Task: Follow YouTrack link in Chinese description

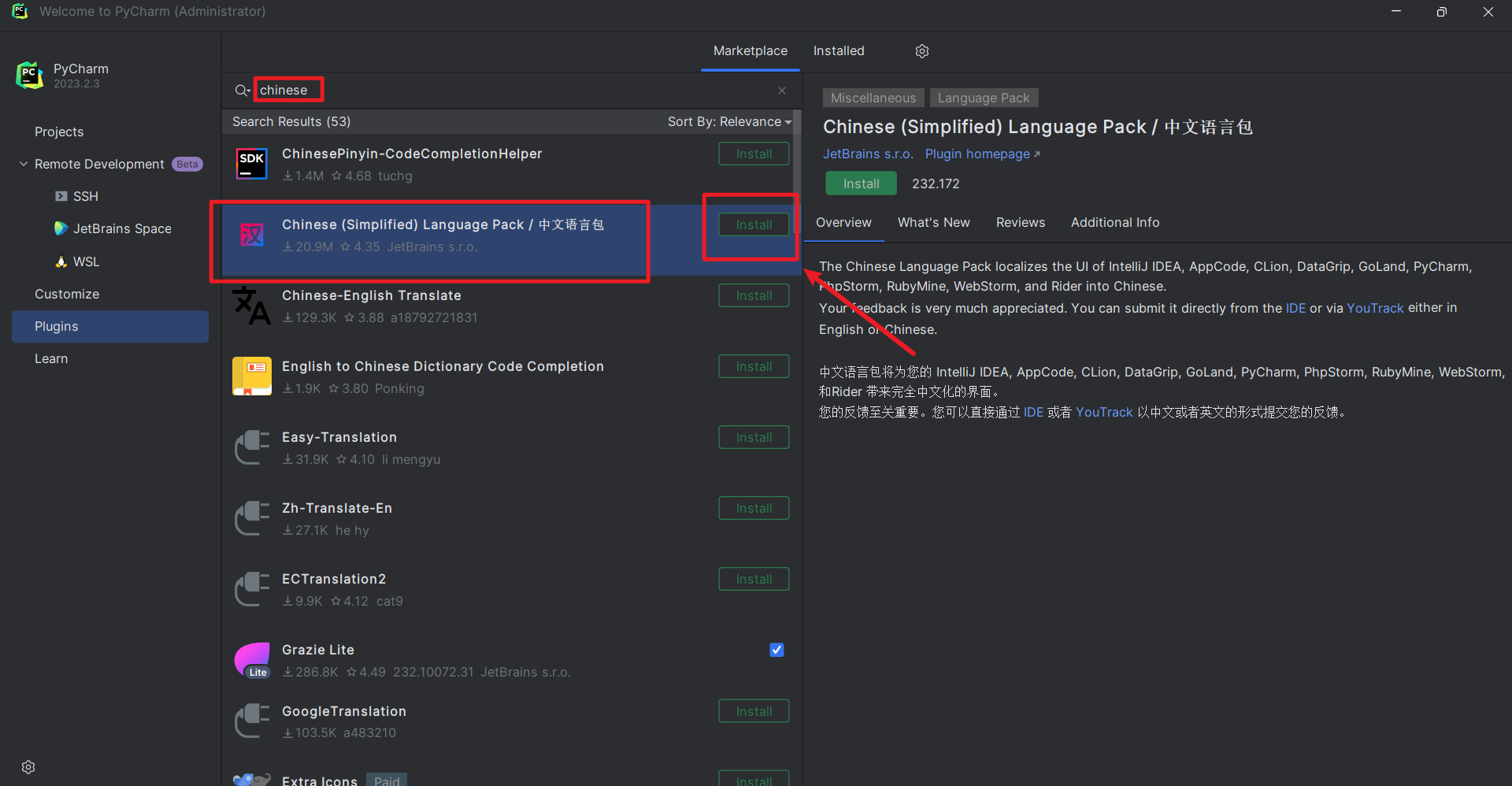Action: point(1104,412)
